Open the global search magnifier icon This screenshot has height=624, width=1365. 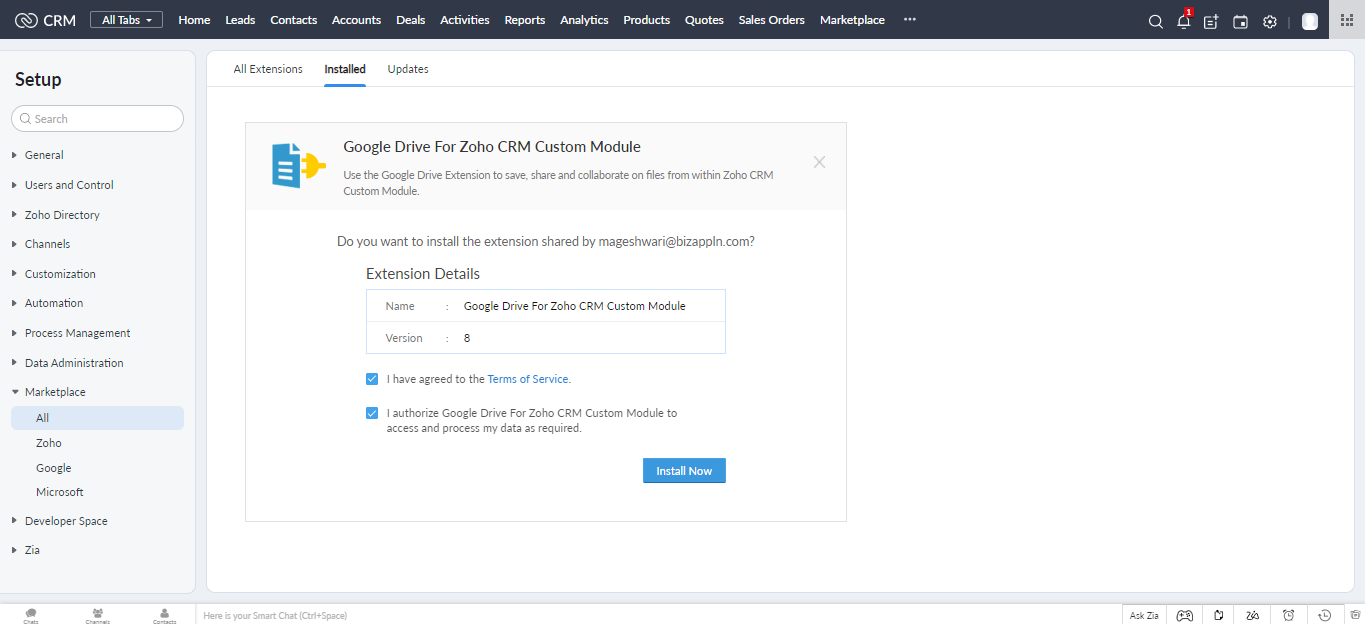point(1155,21)
